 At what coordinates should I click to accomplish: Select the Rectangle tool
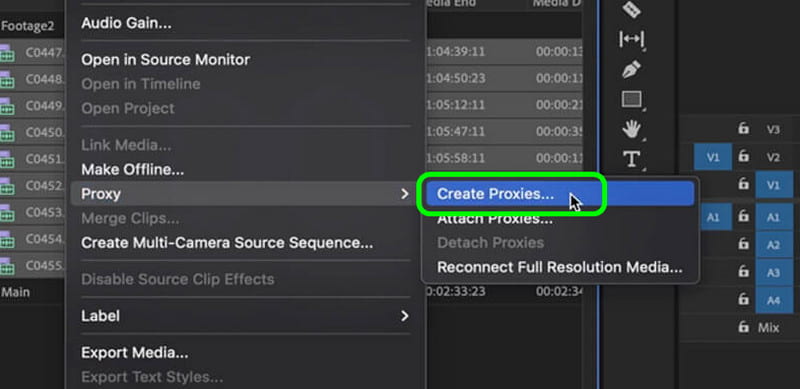click(x=632, y=99)
